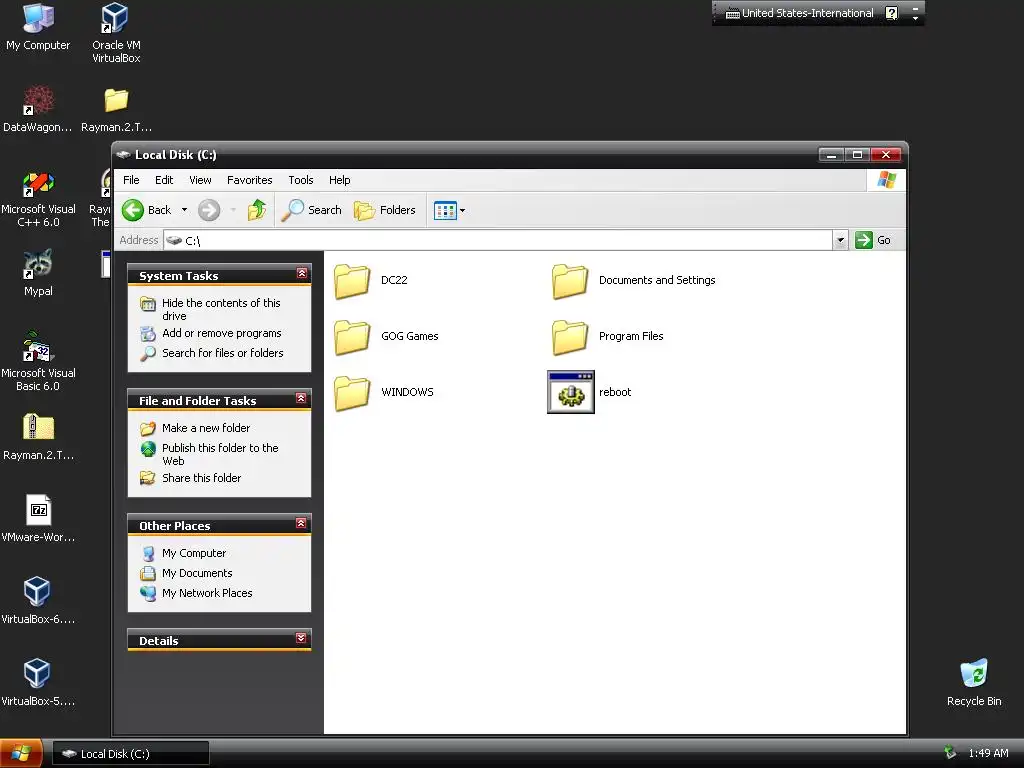Click the Search magnifier toolbar button
This screenshot has width=1024, height=768.
312,210
